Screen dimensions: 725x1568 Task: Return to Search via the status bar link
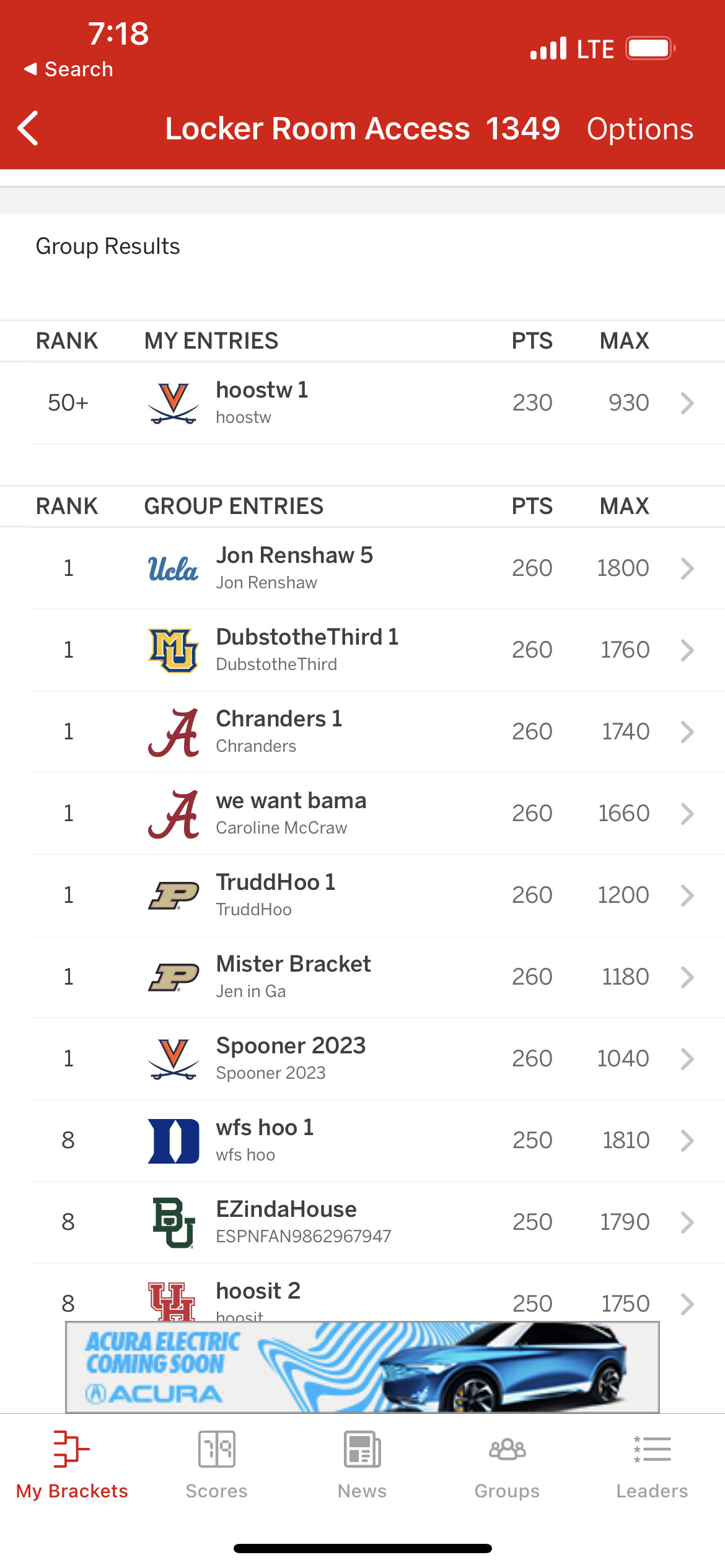tap(69, 69)
